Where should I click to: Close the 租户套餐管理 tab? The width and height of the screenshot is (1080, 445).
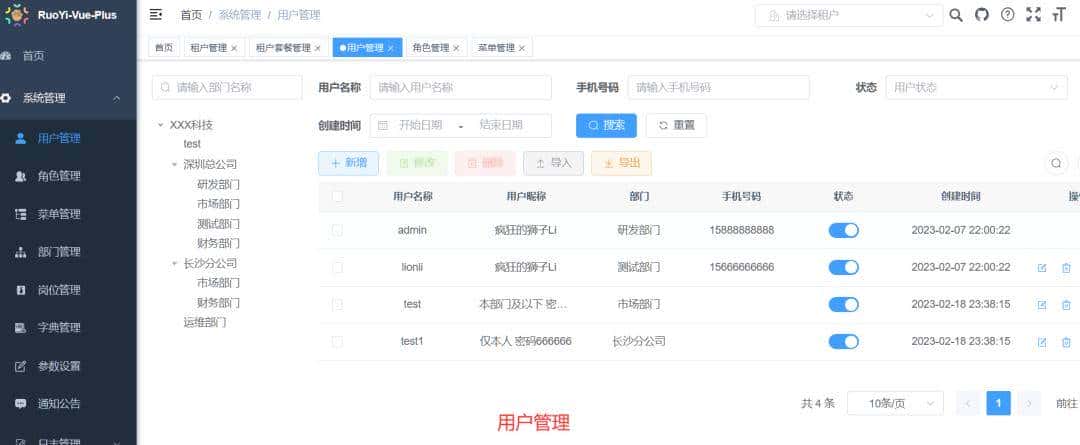tap(318, 48)
